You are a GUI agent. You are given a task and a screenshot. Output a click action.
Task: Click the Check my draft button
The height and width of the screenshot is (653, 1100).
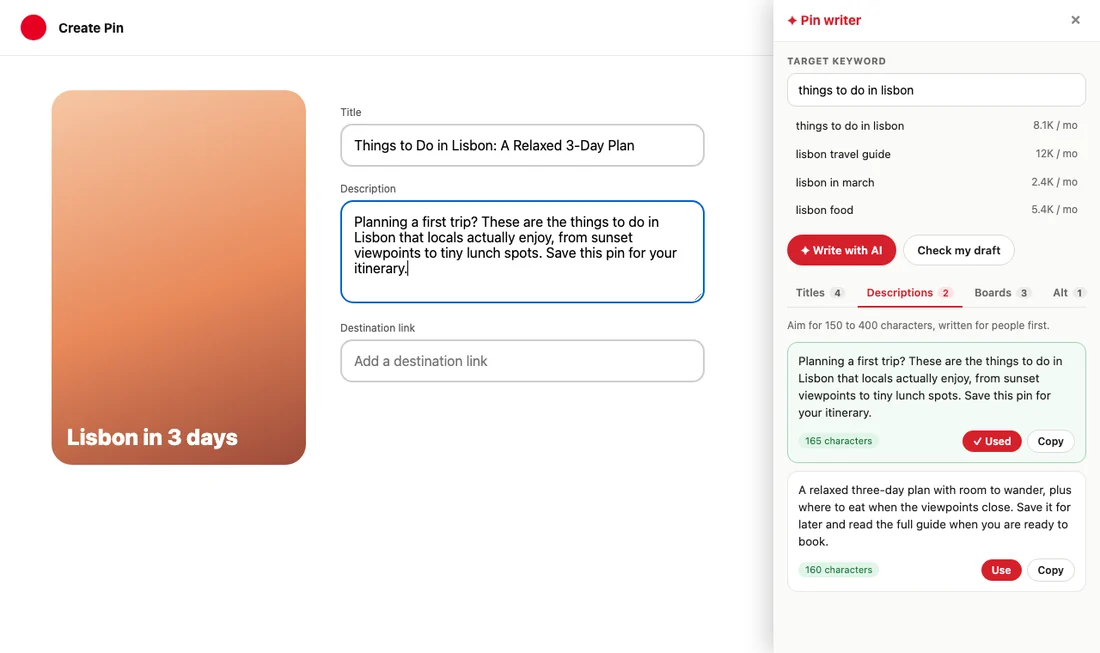[958, 250]
